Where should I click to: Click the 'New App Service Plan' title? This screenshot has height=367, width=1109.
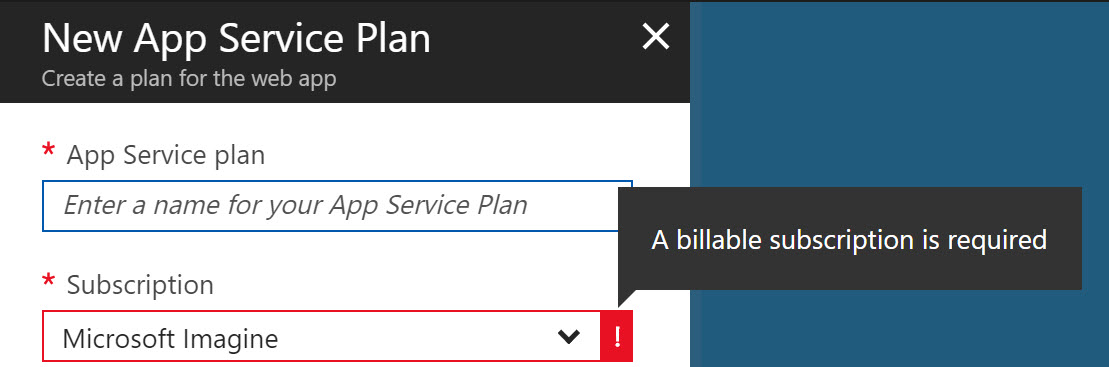[236, 37]
